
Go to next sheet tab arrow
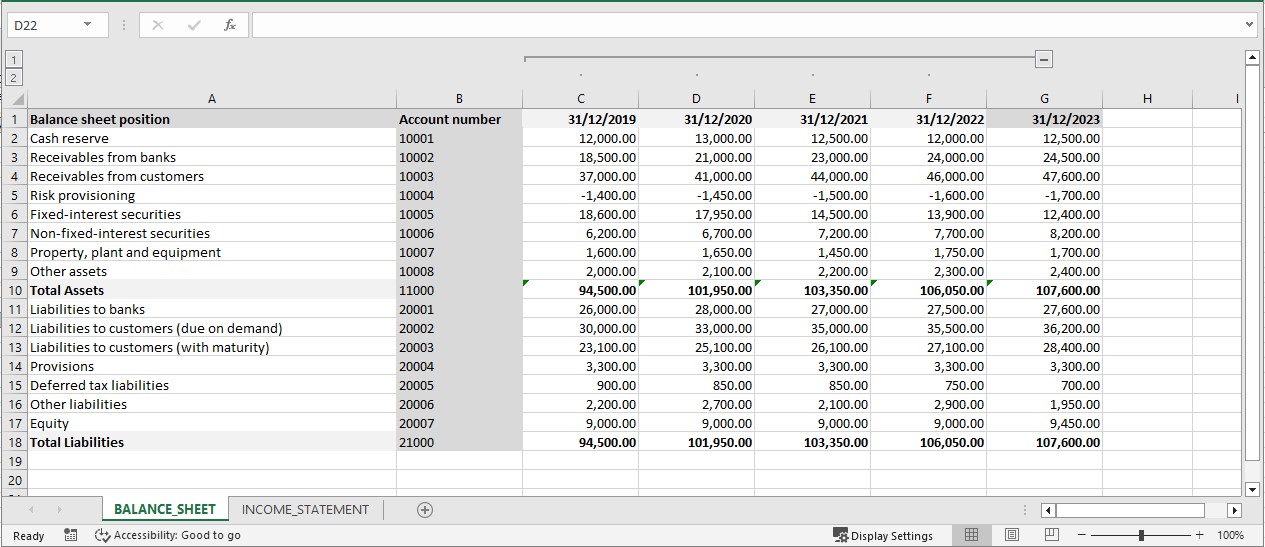click(x=59, y=510)
